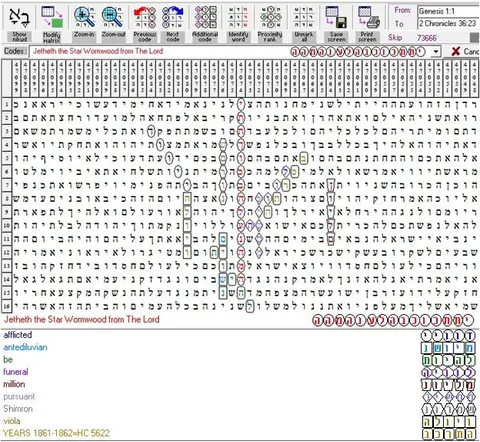
Task: Click the red X Cancel button
Action: [465, 51]
